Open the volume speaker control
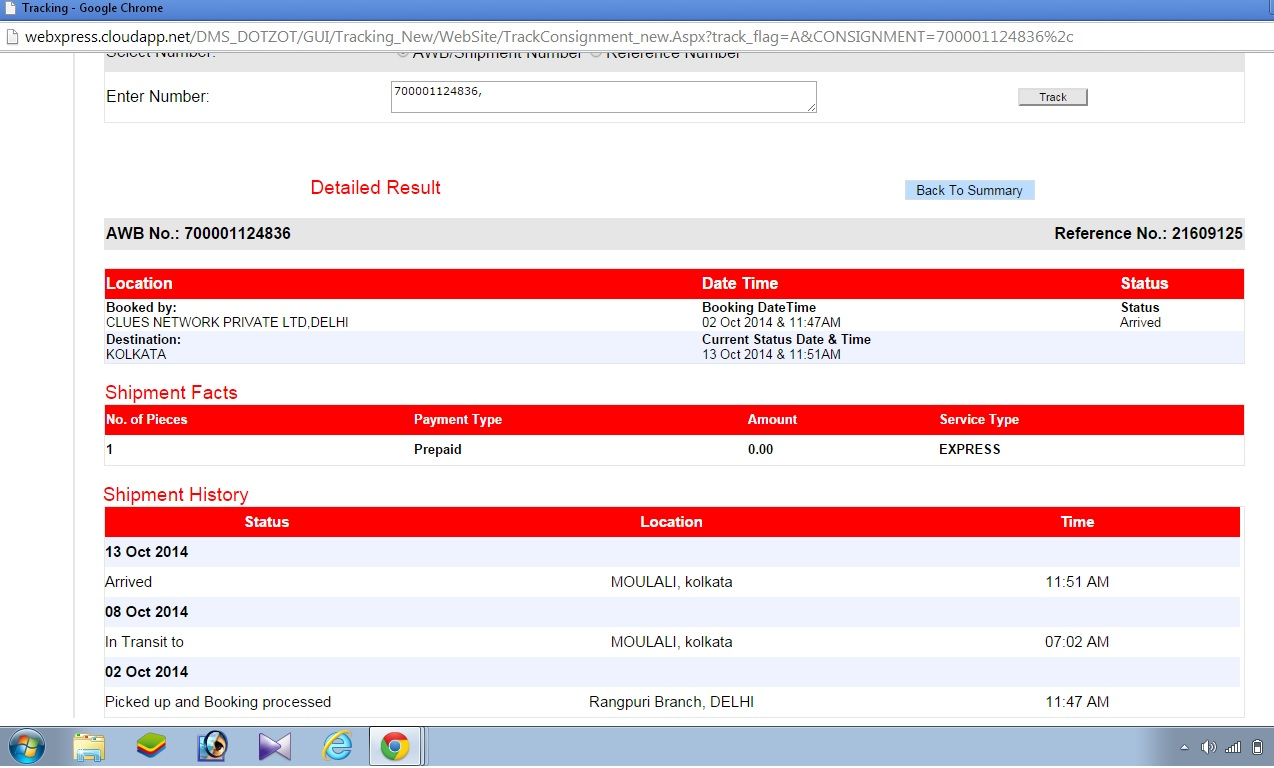1274x768 pixels. pyautogui.click(x=1208, y=747)
